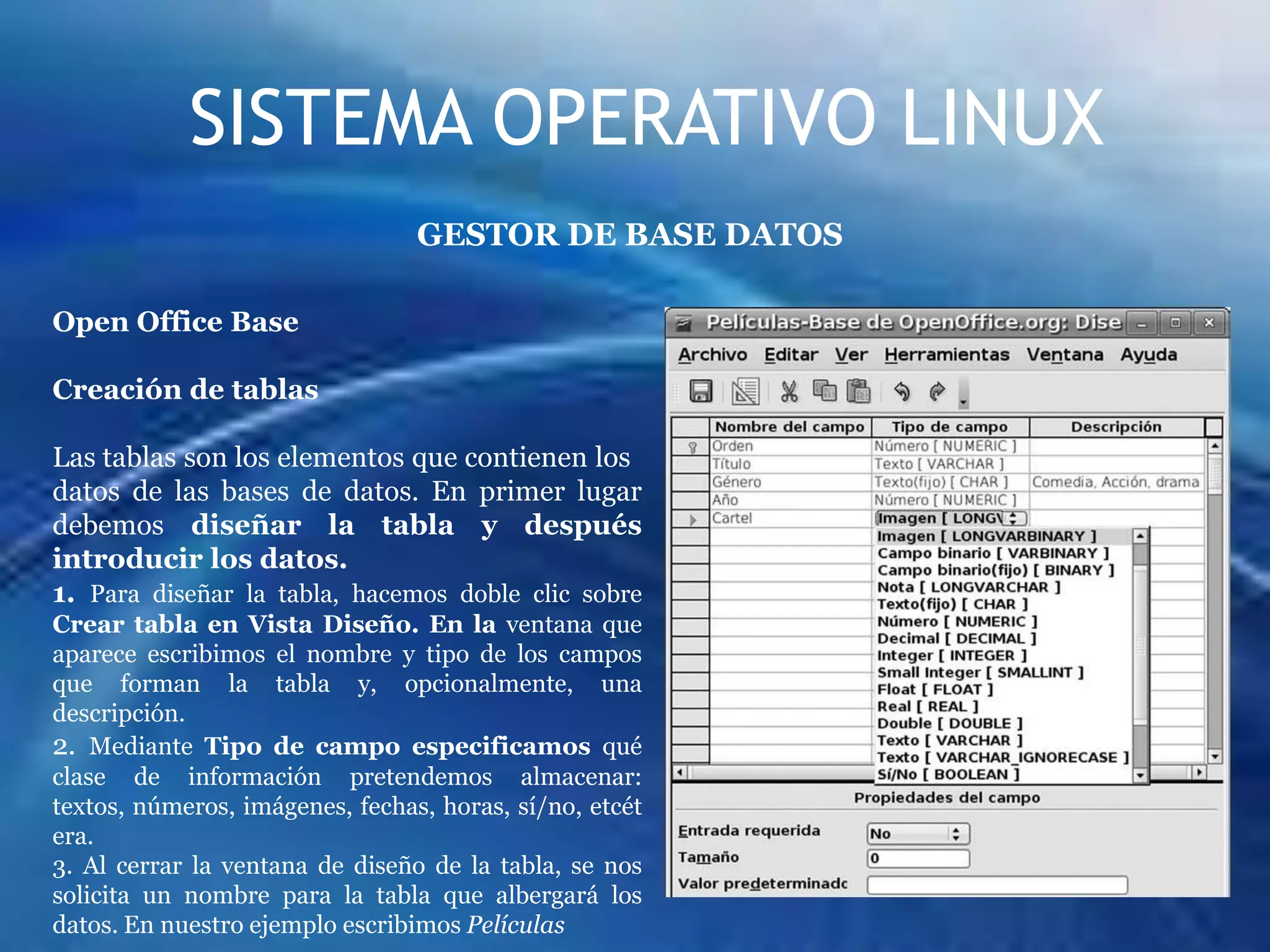
Task: Choose Decimal [ DECIMAL ] option
Action: (x=1003, y=638)
